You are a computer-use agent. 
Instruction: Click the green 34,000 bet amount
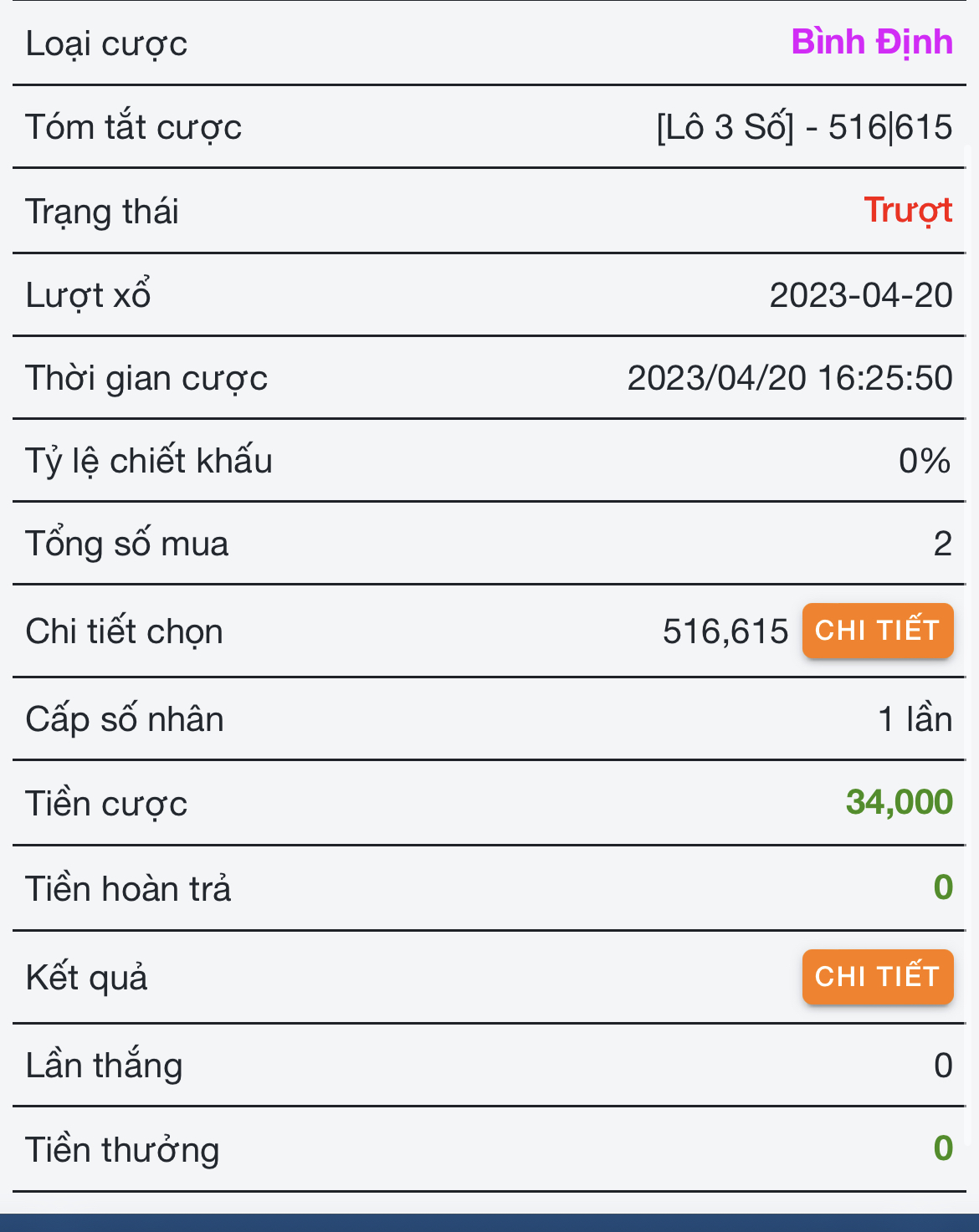899,802
